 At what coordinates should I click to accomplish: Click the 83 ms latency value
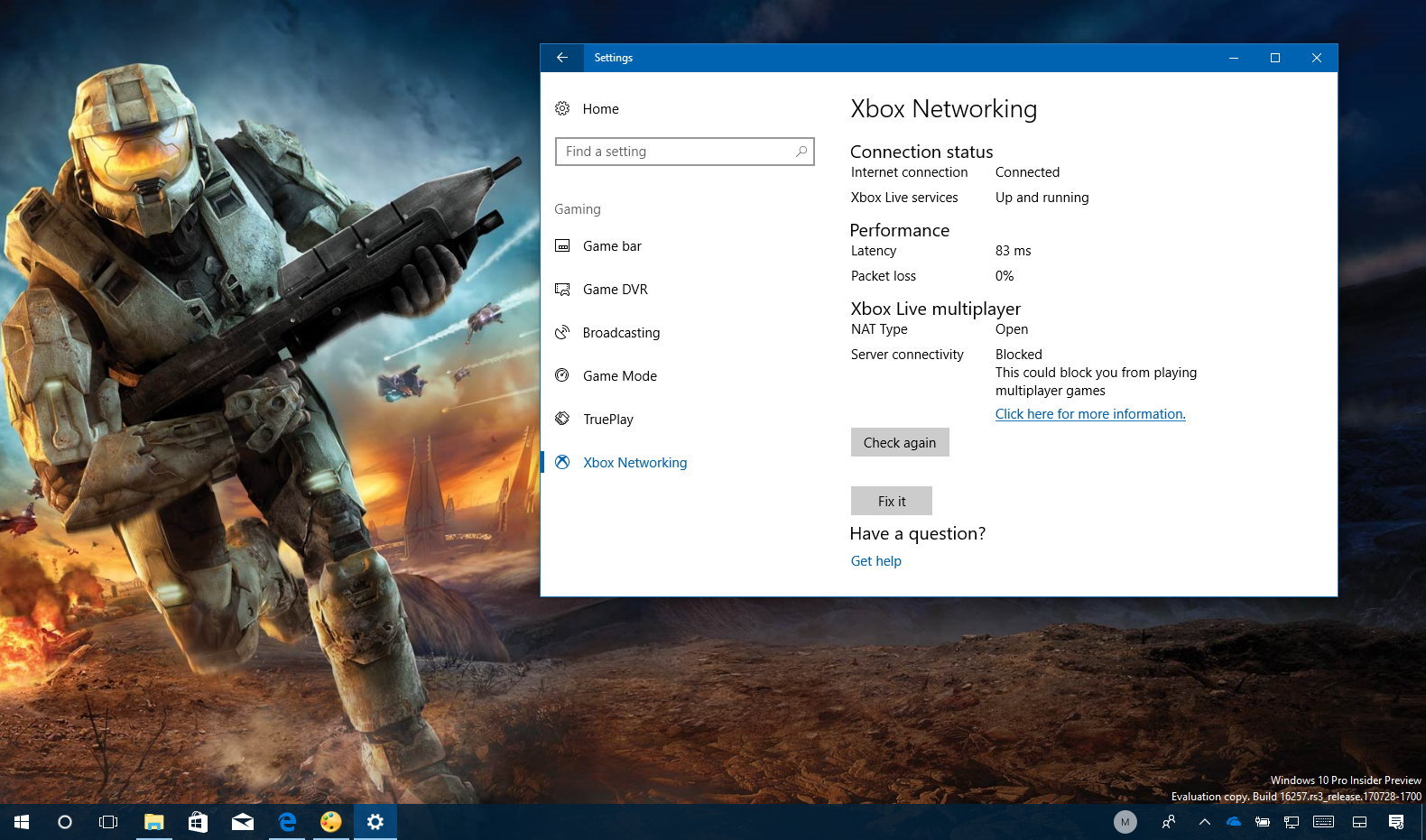click(x=1013, y=251)
